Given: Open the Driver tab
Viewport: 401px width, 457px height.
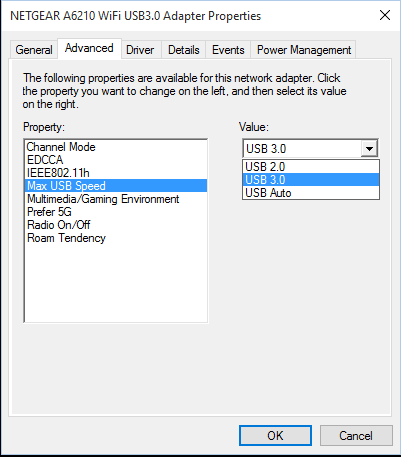Looking at the screenshot, I should [140, 50].
